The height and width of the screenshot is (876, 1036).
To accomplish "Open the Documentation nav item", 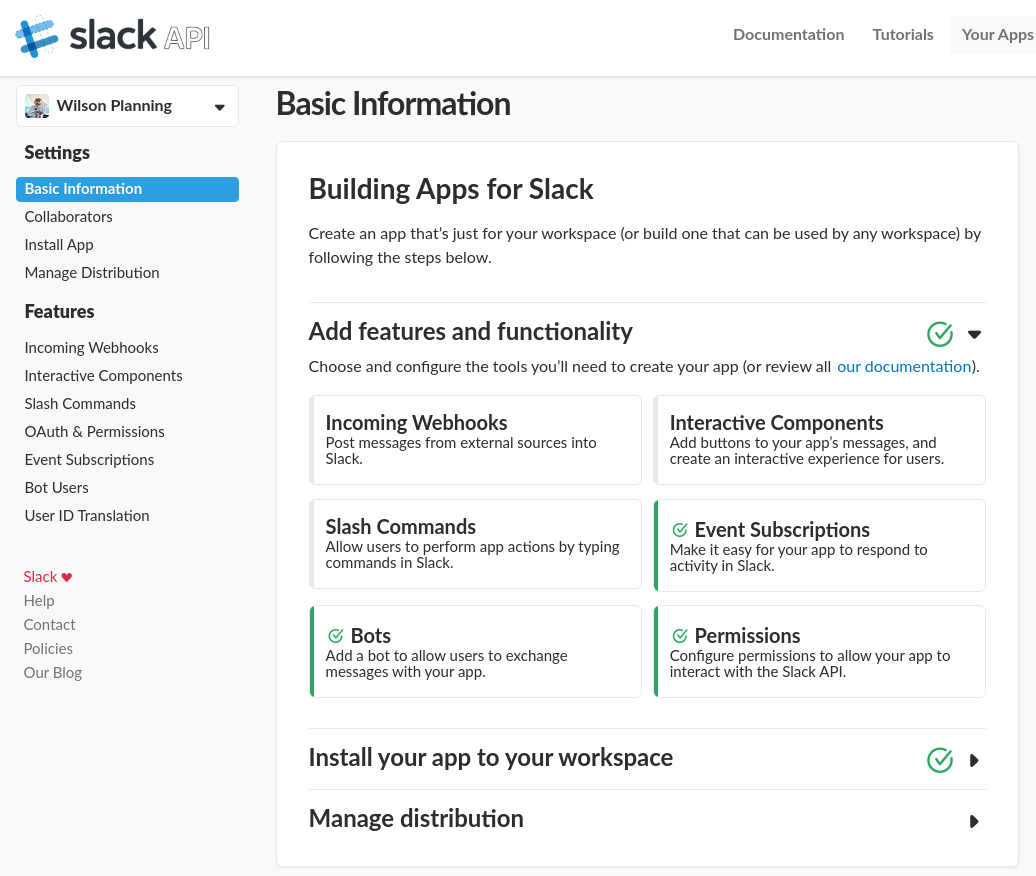I will coord(788,34).
